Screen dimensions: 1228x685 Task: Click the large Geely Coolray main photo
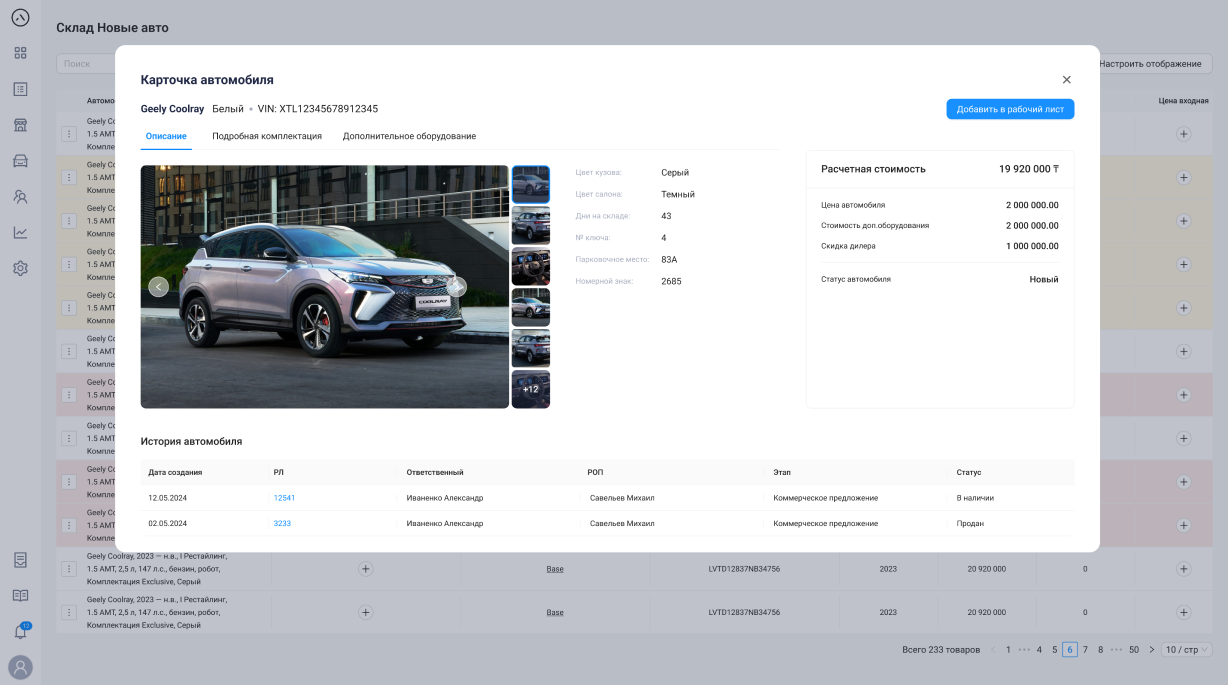pos(324,287)
